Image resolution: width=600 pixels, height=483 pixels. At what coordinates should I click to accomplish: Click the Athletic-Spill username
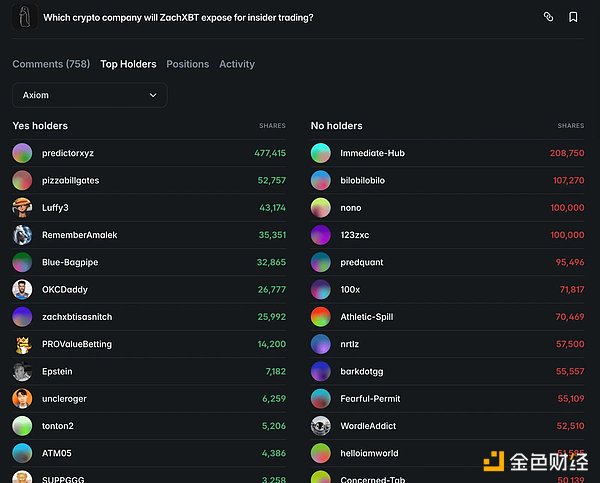point(366,317)
